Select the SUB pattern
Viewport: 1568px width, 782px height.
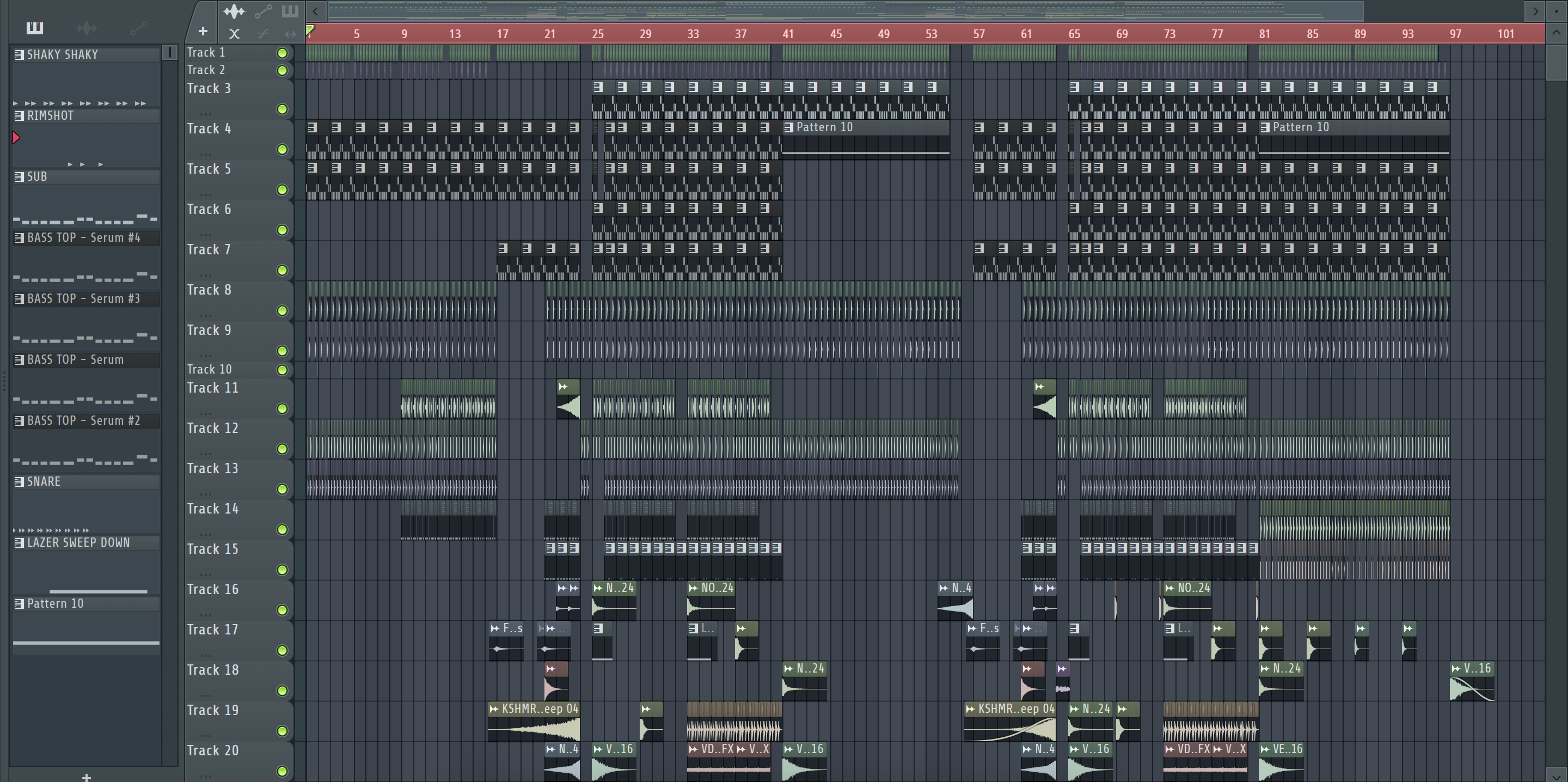click(87, 176)
